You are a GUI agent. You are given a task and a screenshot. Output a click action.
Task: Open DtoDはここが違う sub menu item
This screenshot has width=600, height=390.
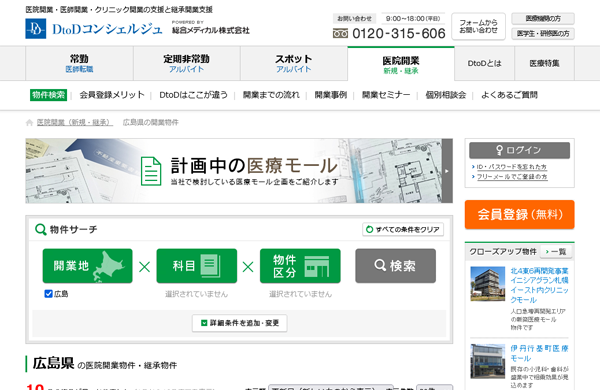194,95
